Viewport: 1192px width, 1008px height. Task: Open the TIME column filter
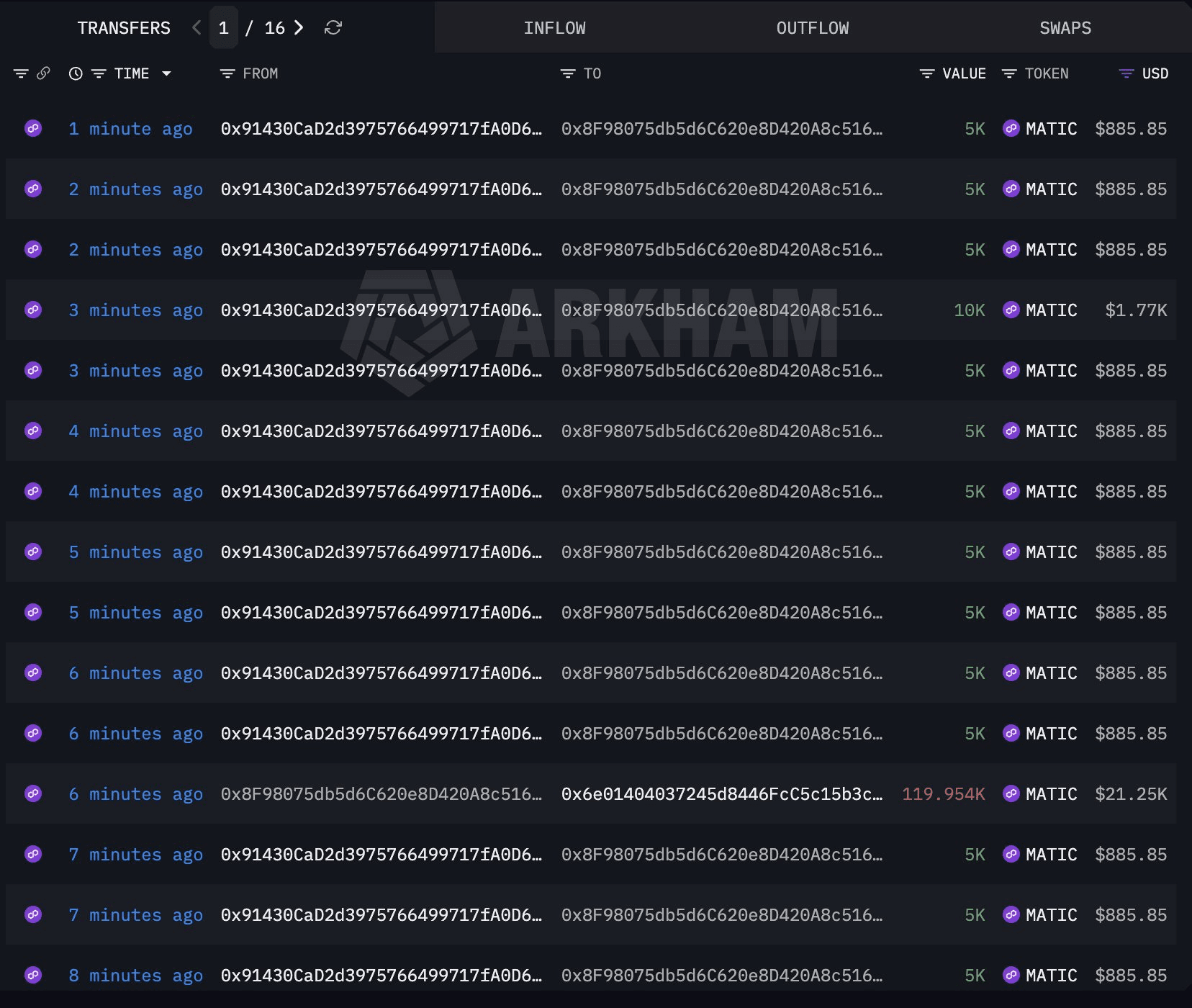click(x=99, y=73)
